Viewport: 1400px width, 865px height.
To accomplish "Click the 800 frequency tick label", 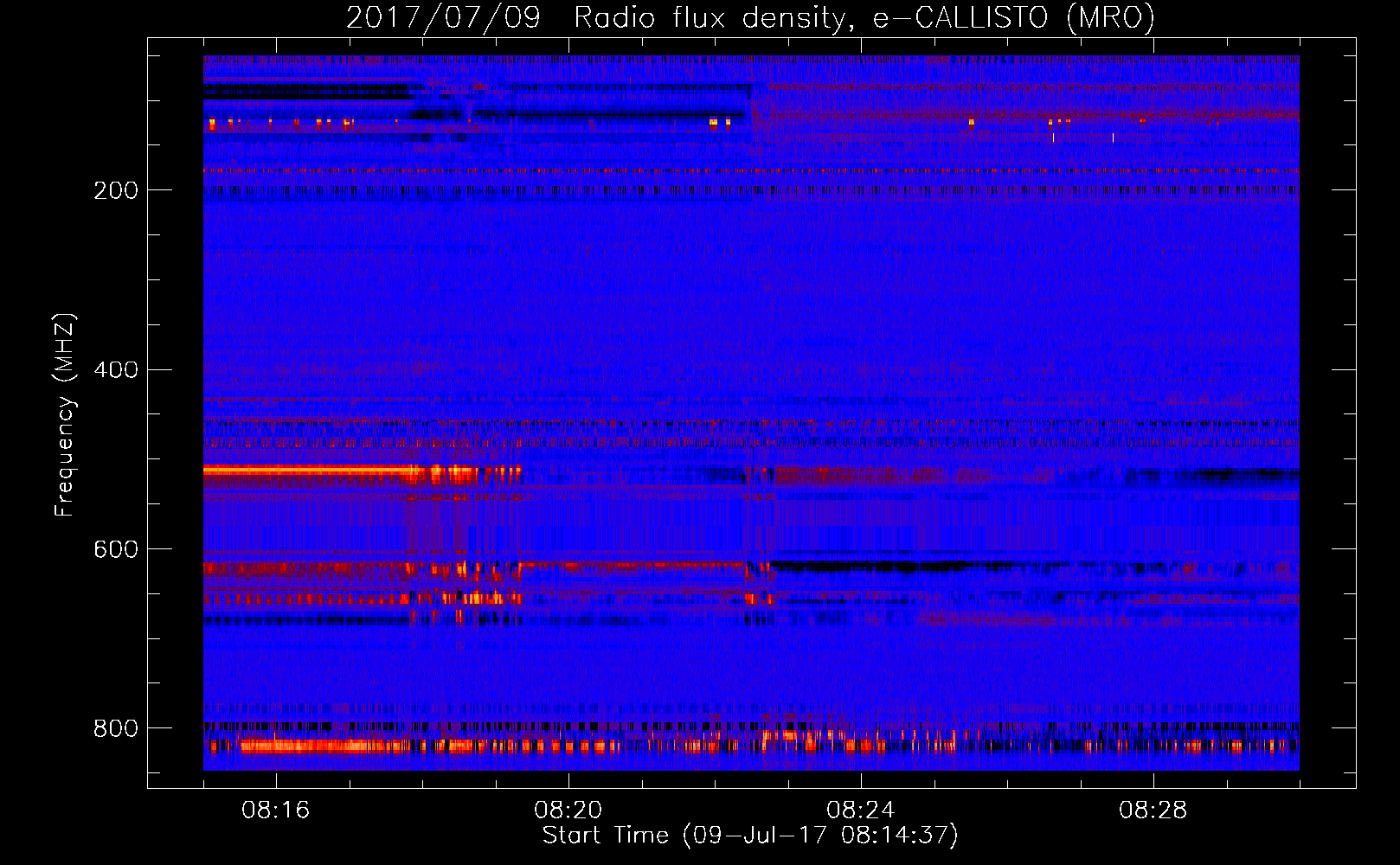I will pyautogui.click(x=116, y=729).
